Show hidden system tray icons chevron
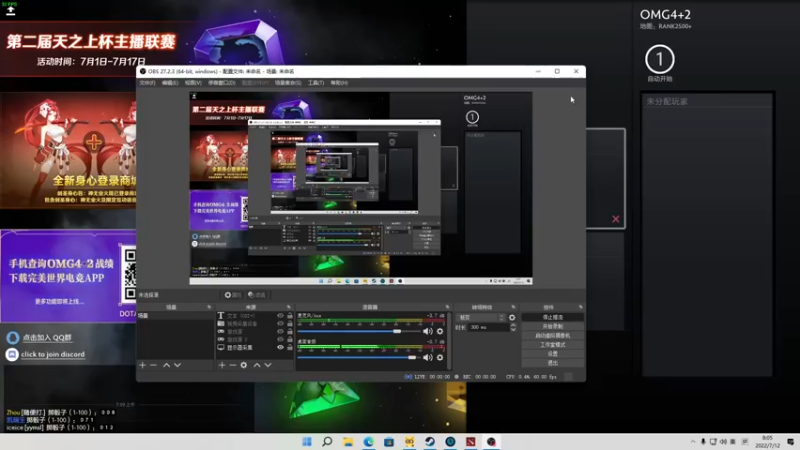 pos(692,442)
